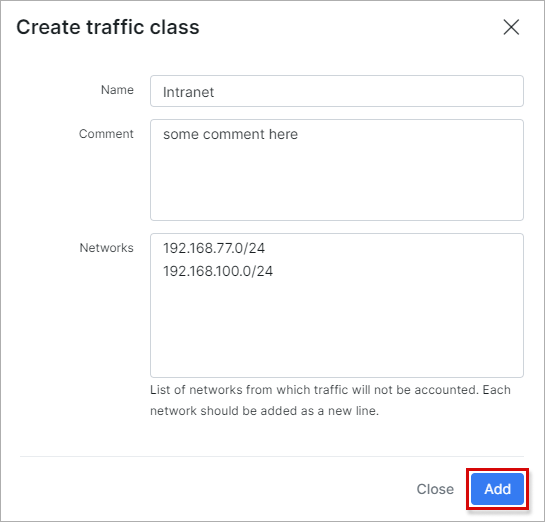The image size is (545, 522).
Task: Click the 'Create traffic class' dialog title
Action: click(108, 27)
